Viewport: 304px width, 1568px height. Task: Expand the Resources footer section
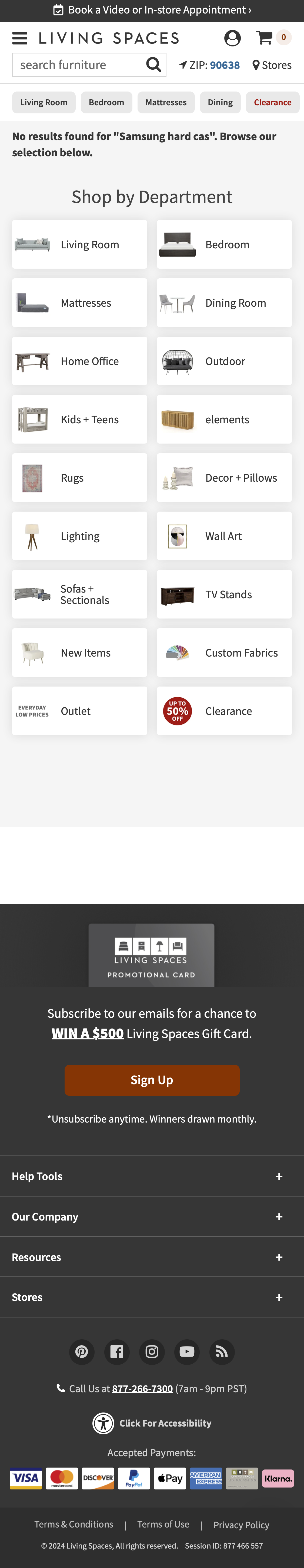[x=152, y=1257]
